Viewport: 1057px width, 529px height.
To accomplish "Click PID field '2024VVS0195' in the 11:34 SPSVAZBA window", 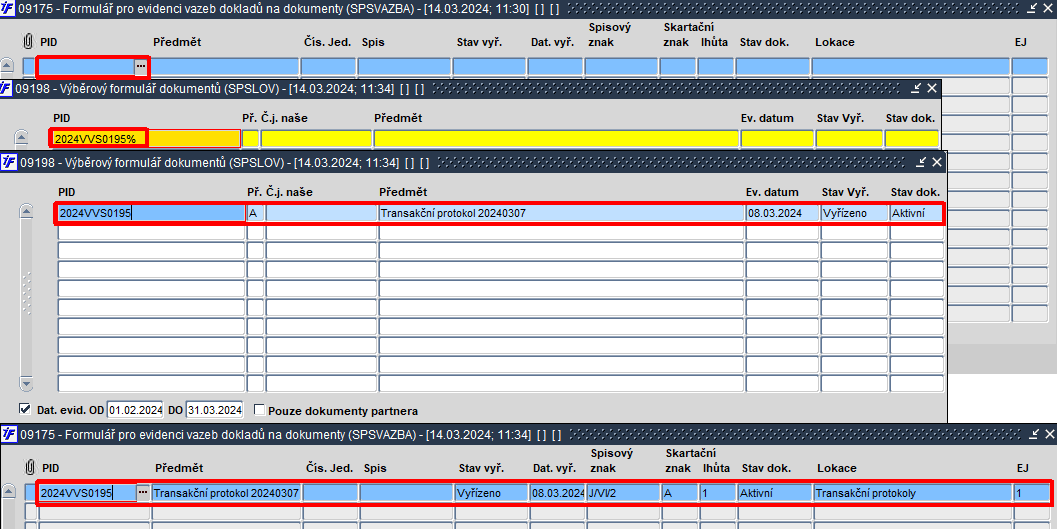I will (88, 493).
